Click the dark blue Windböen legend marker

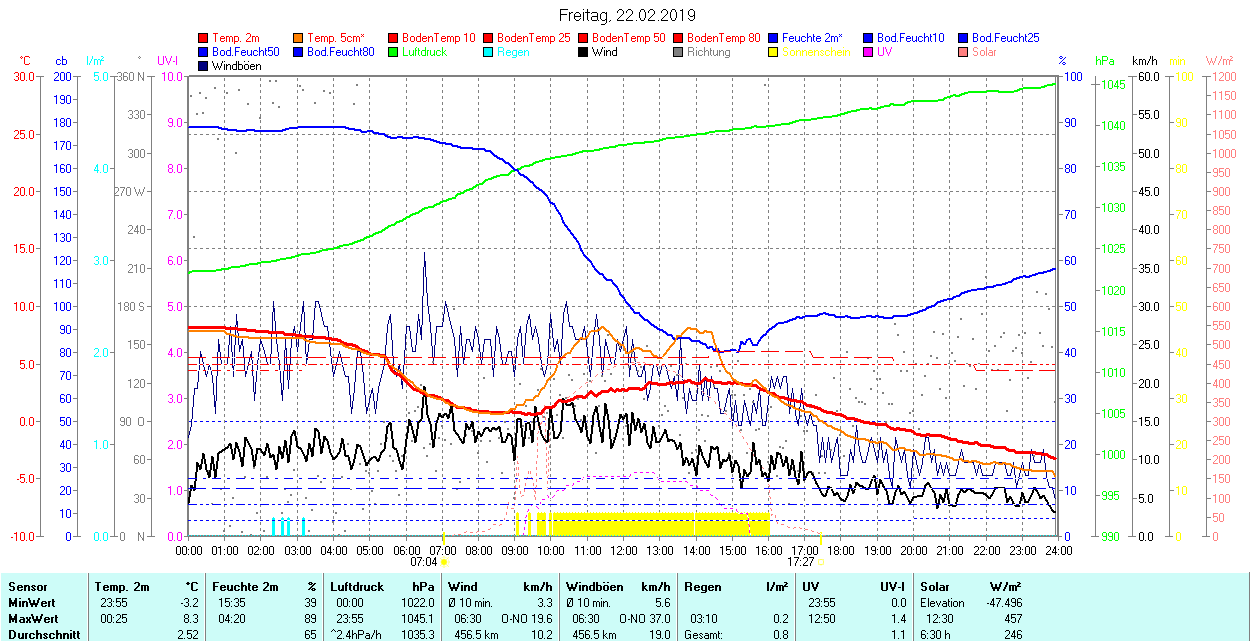point(204,66)
